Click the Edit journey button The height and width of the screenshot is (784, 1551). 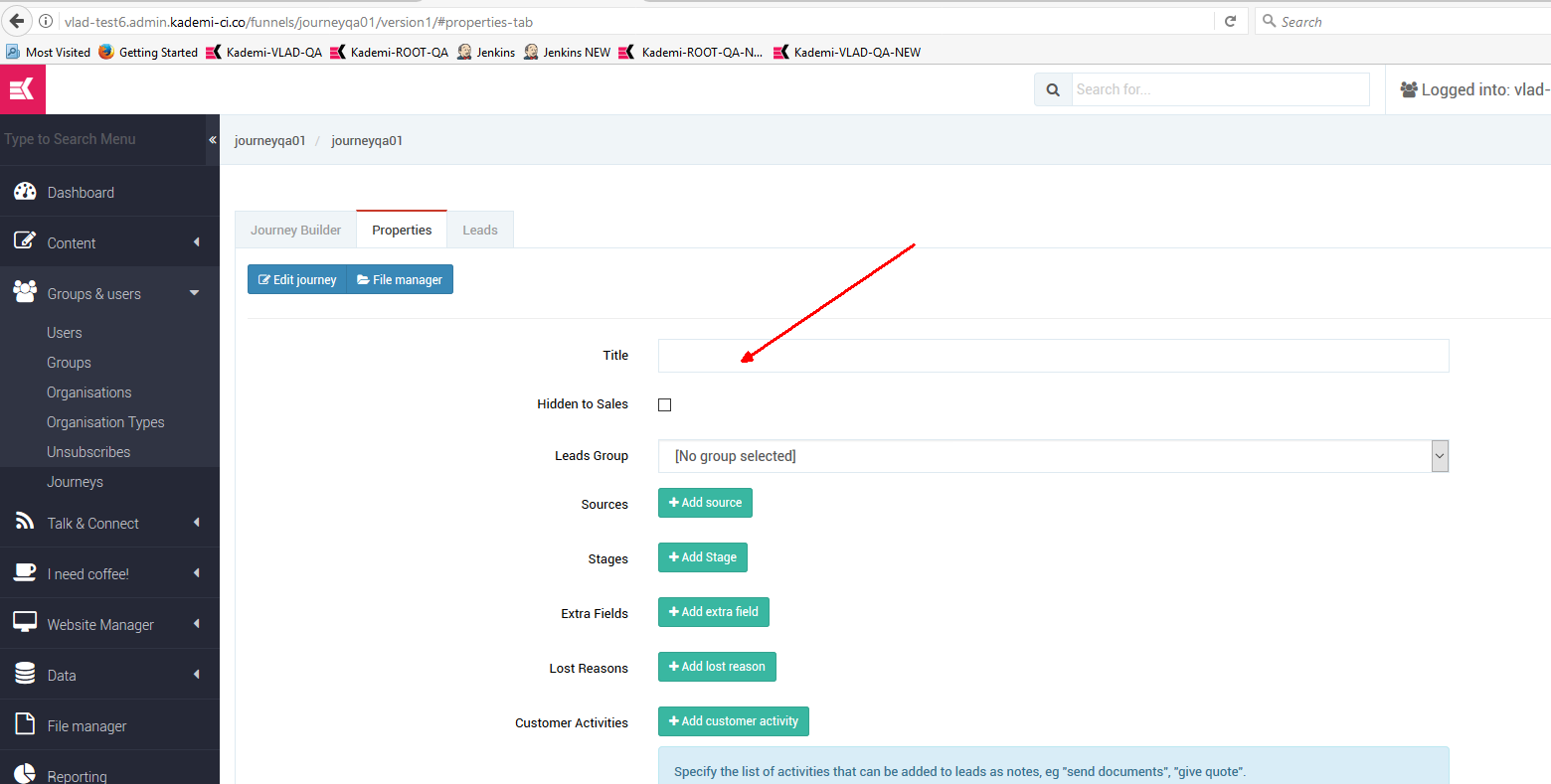coord(297,279)
